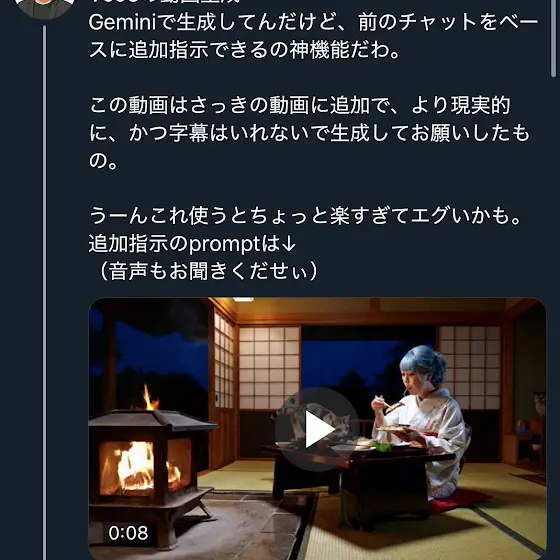Viewport: 560px width, 560px height.
Task: Click the line 追加指示のpromptは↓
Action: click(192, 244)
